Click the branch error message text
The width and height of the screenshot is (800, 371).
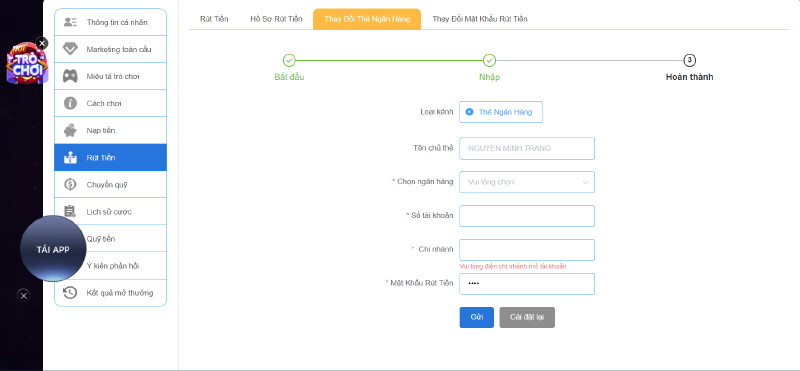pos(513,266)
